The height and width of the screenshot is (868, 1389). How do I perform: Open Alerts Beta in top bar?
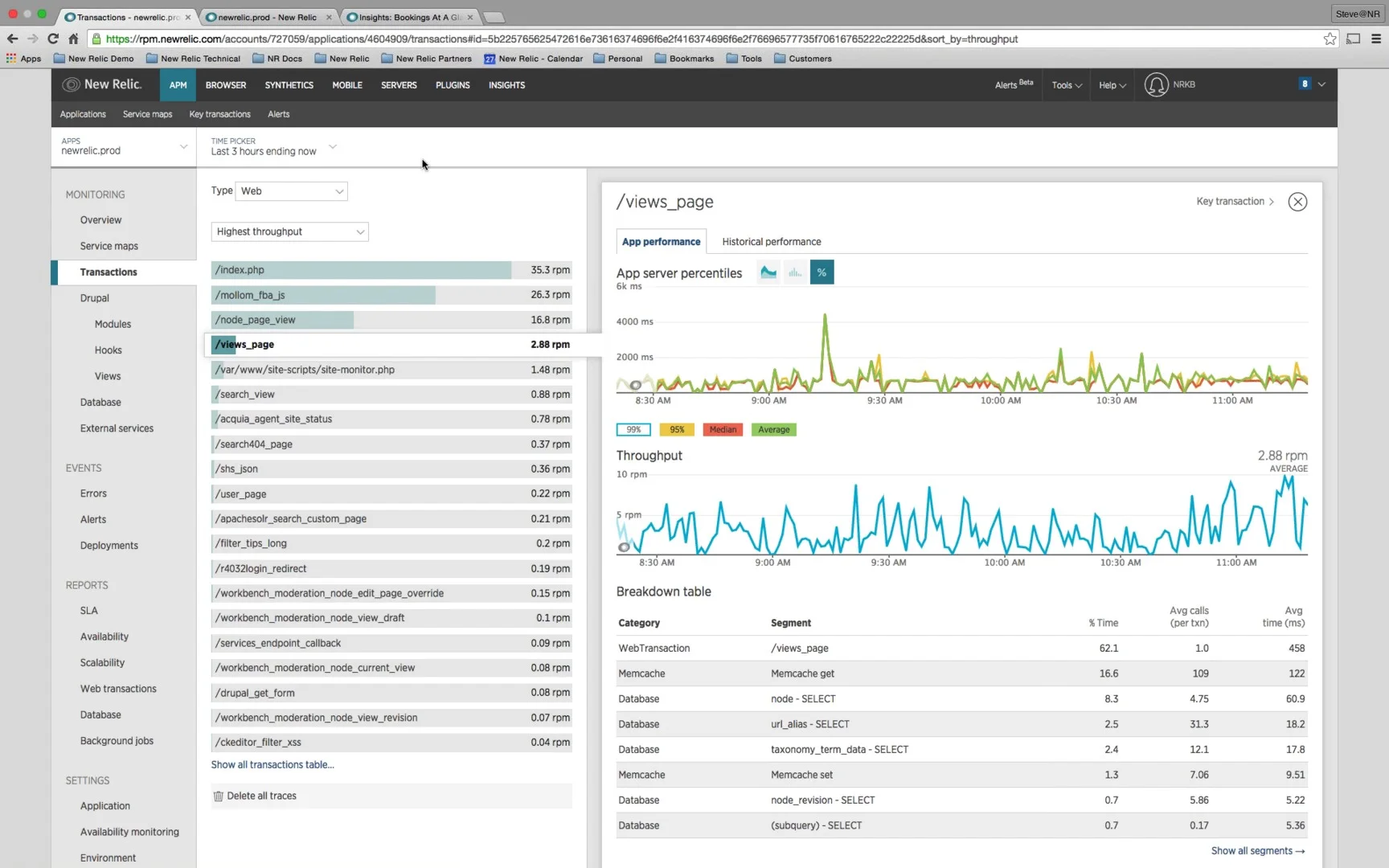click(x=1014, y=84)
